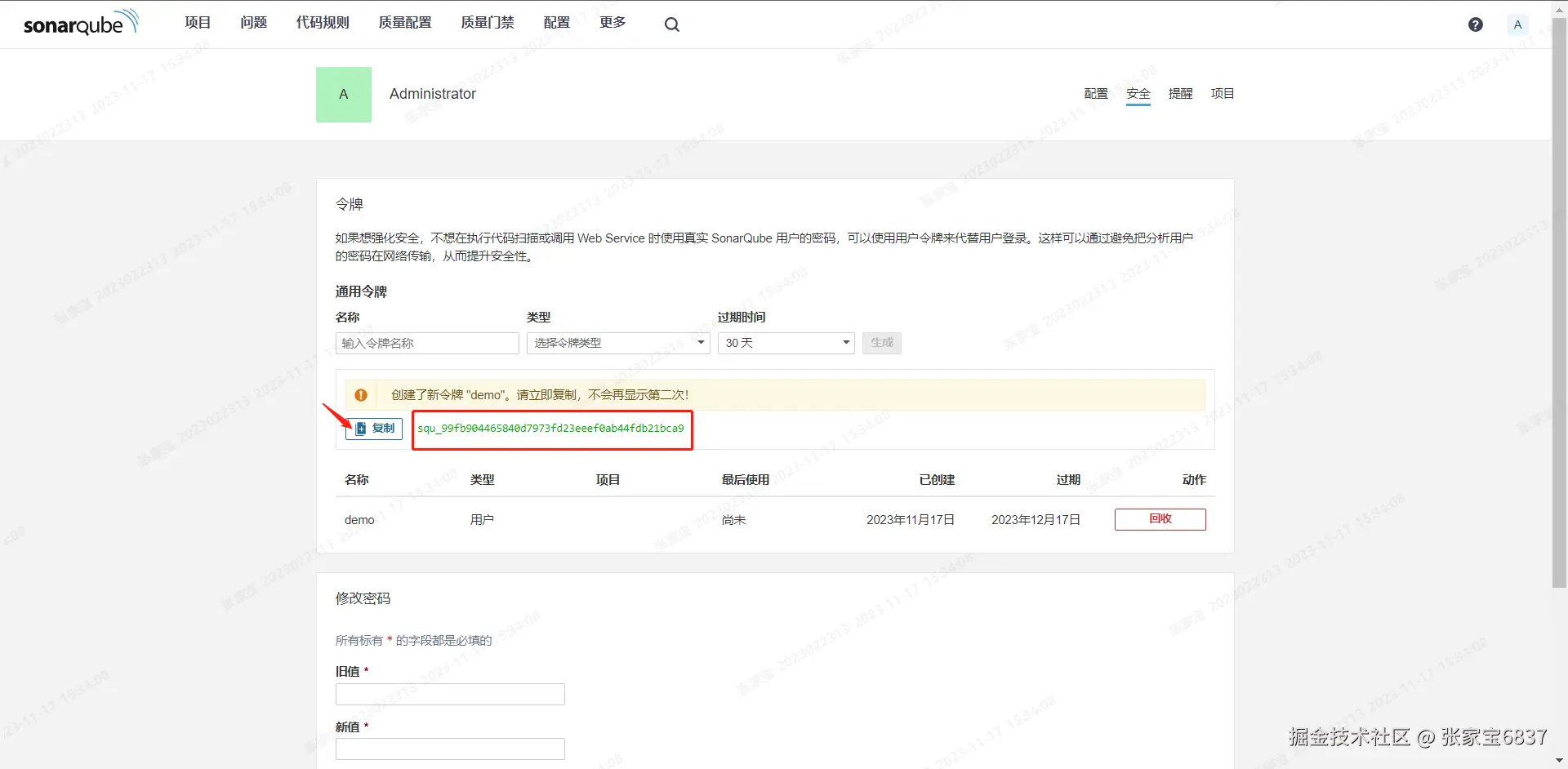Screen dimensions: 1568x769
Task: Click the orange warning icon in the alert
Action: [x=361, y=395]
